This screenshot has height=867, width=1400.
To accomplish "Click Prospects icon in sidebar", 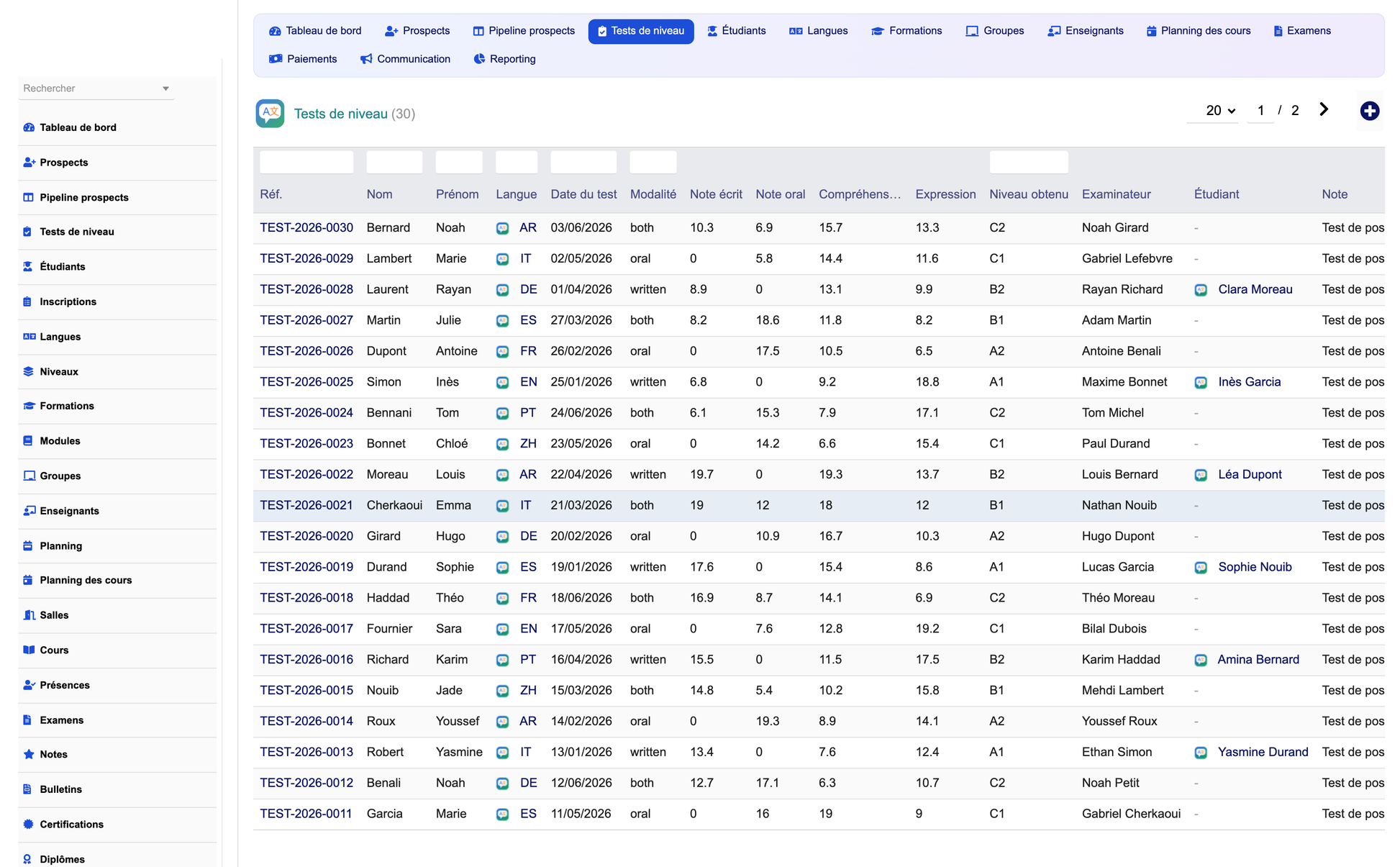I will tap(29, 163).
